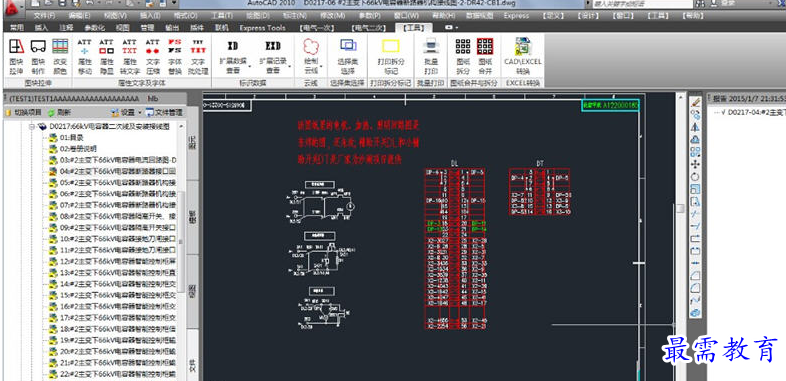786x381 pixels.
Task: Click the 图纸合并 drawing merge icon
Action: click(x=485, y=56)
